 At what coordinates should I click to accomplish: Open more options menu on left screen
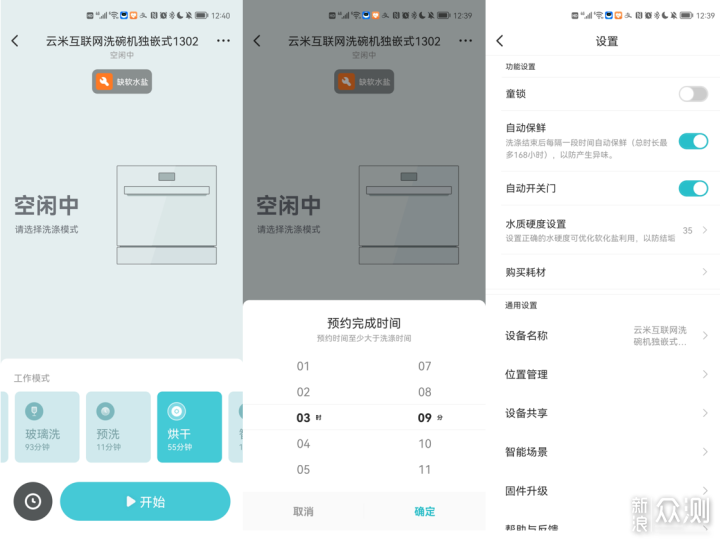[223, 41]
